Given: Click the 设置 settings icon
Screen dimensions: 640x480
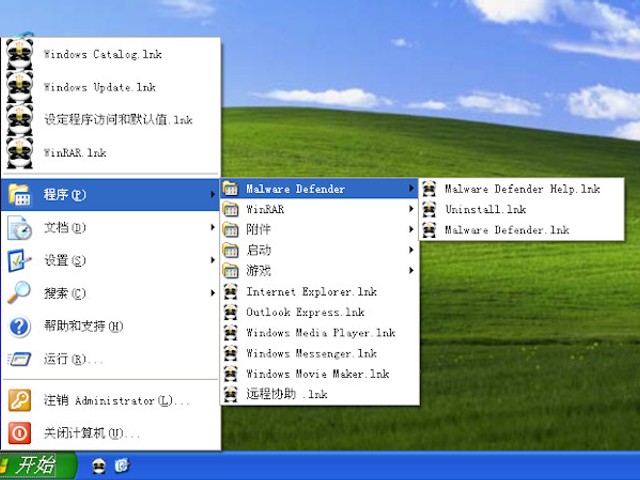Looking at the screenshot, I should click(x=19, y=260).
